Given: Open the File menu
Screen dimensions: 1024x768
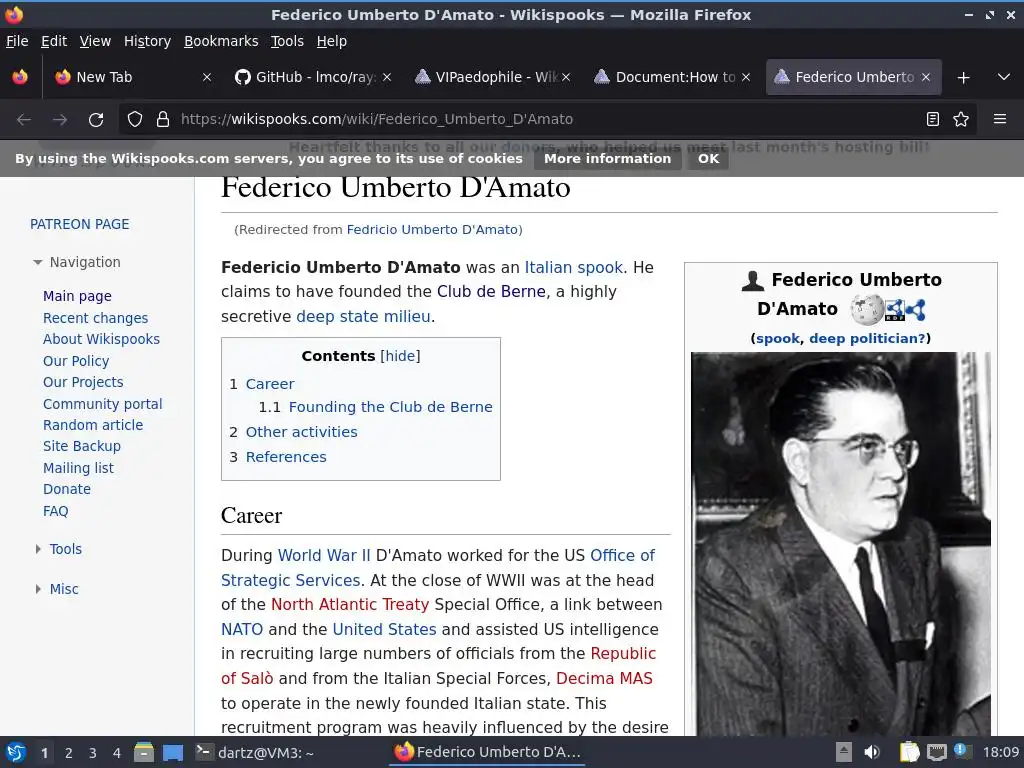Looking at the screenshot, I should 17,41.
